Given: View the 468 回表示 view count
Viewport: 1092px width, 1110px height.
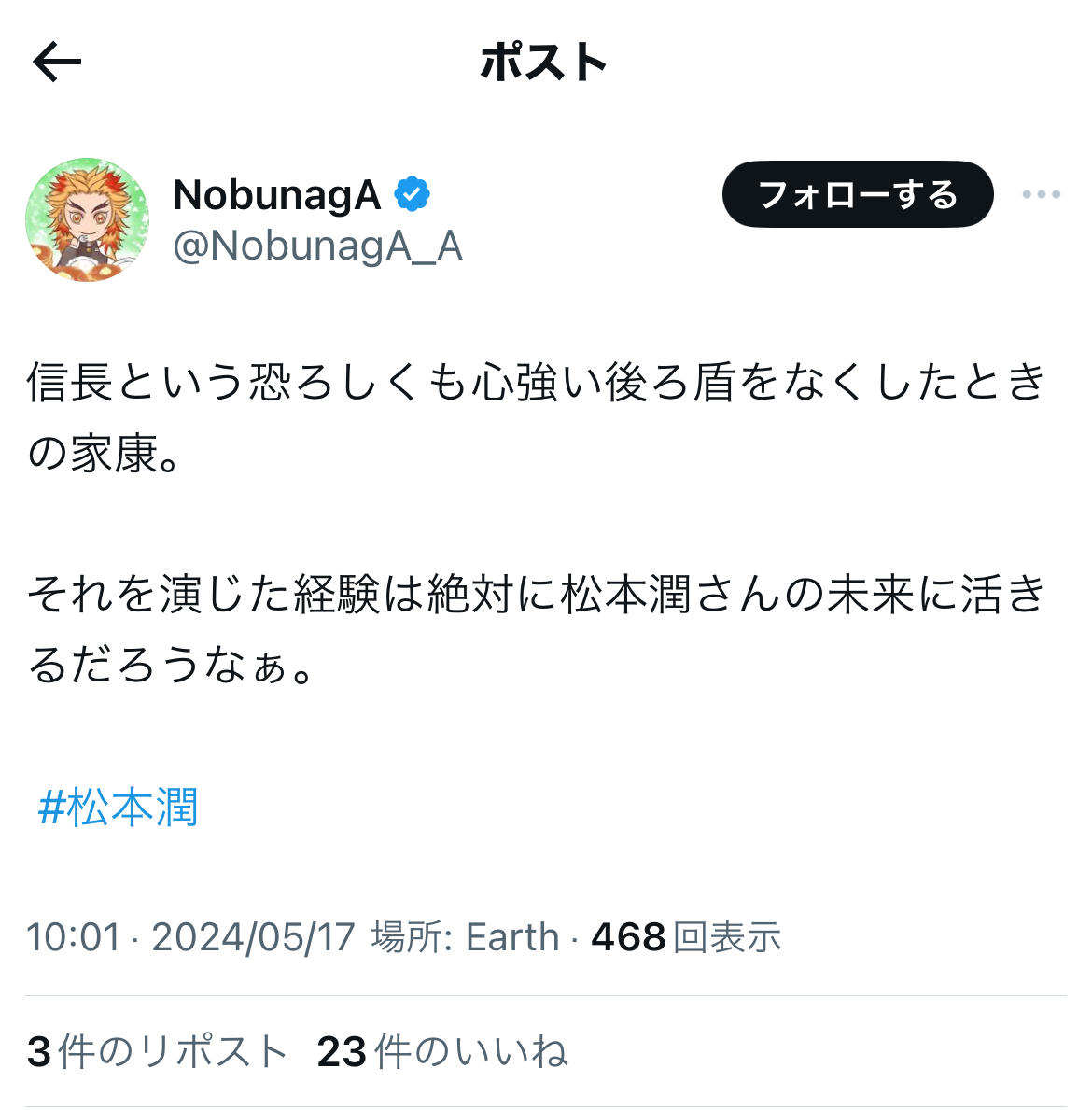Looking at the screenshot, I should click(x=686, y=937).
